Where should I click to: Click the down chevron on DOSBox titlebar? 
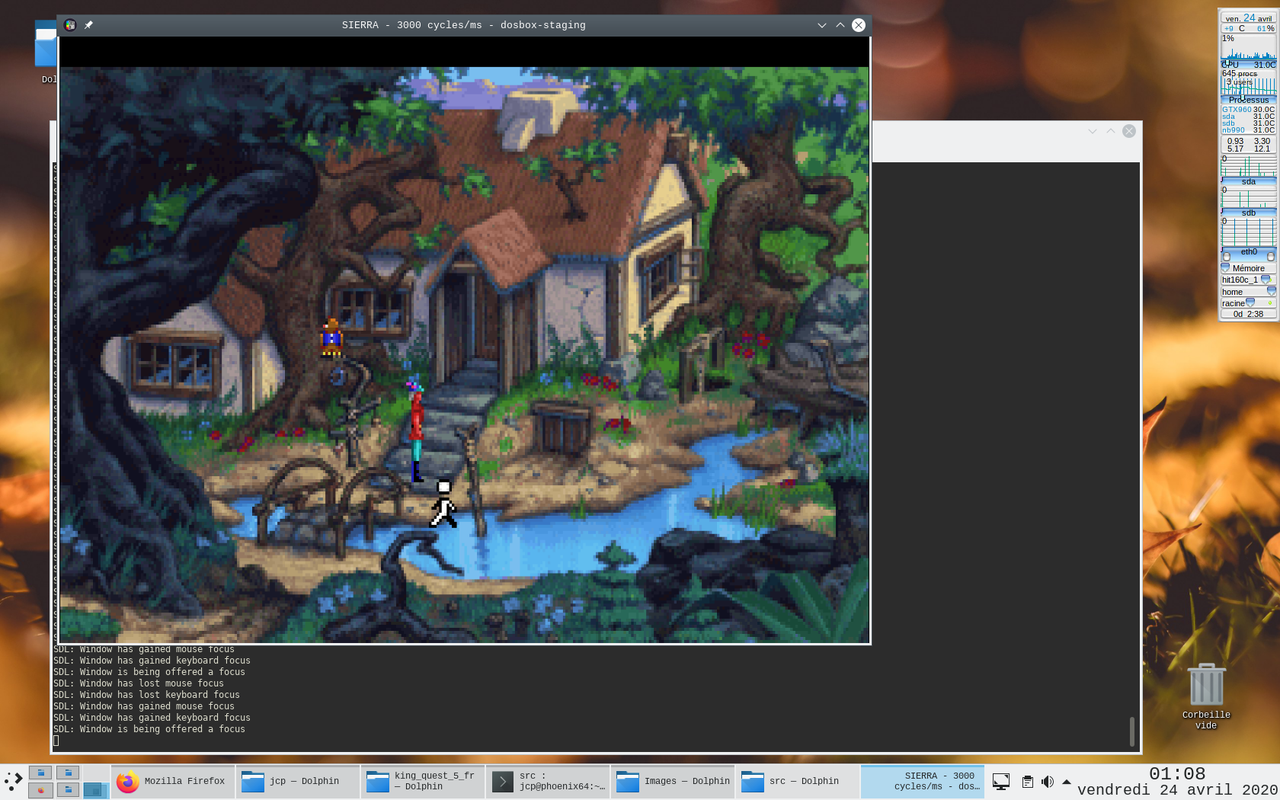coord(822,25)
